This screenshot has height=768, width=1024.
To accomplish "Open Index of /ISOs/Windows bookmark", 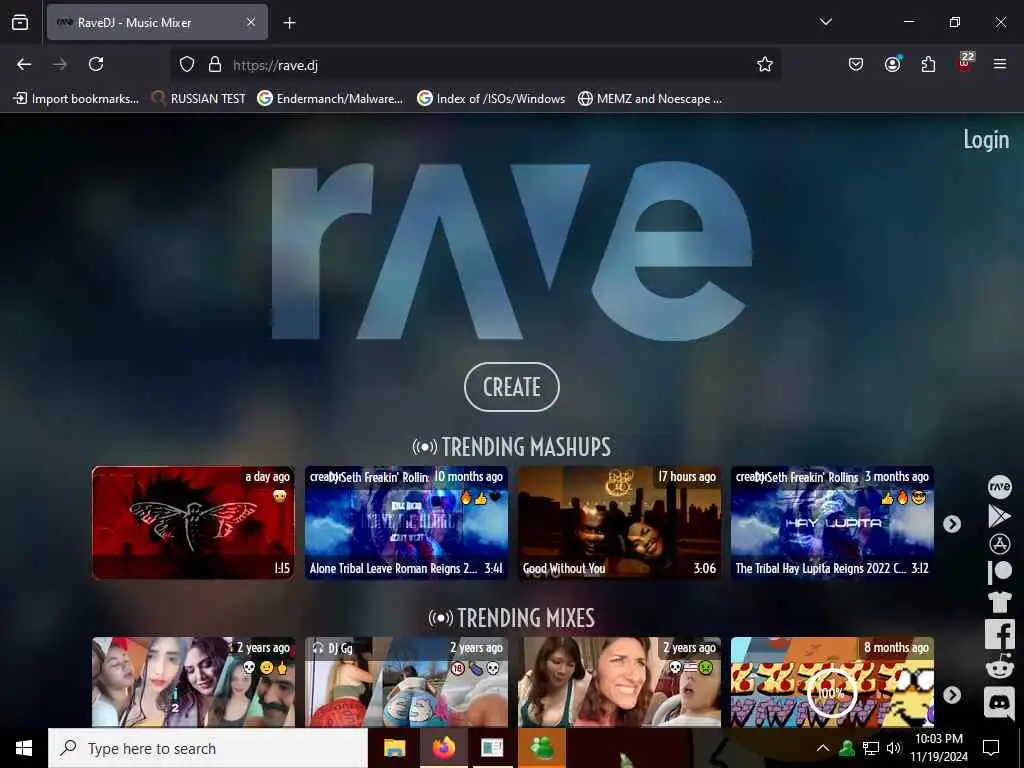I will tap(491, 99).
